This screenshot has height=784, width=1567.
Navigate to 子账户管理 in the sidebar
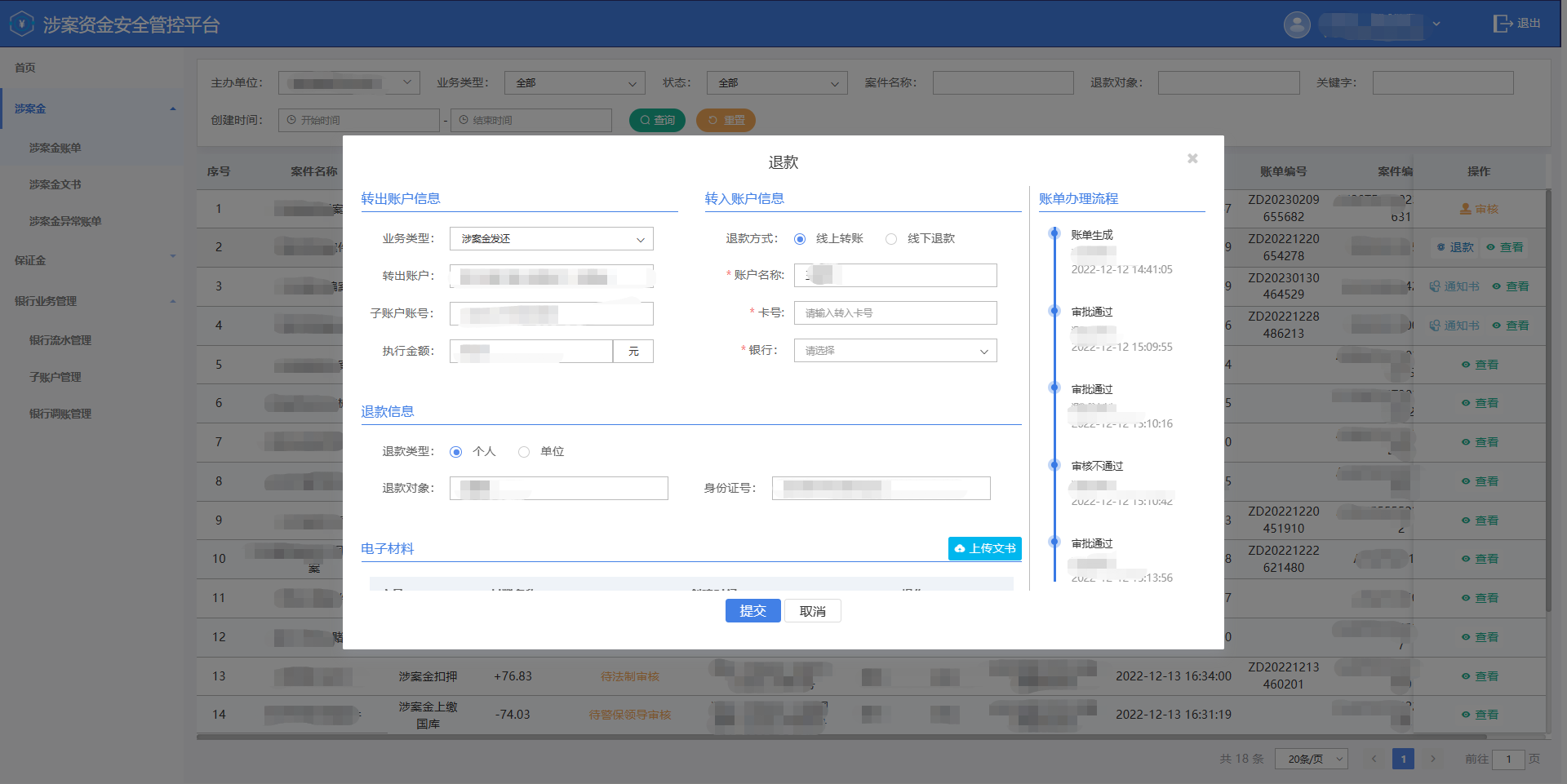click(55, 376)
